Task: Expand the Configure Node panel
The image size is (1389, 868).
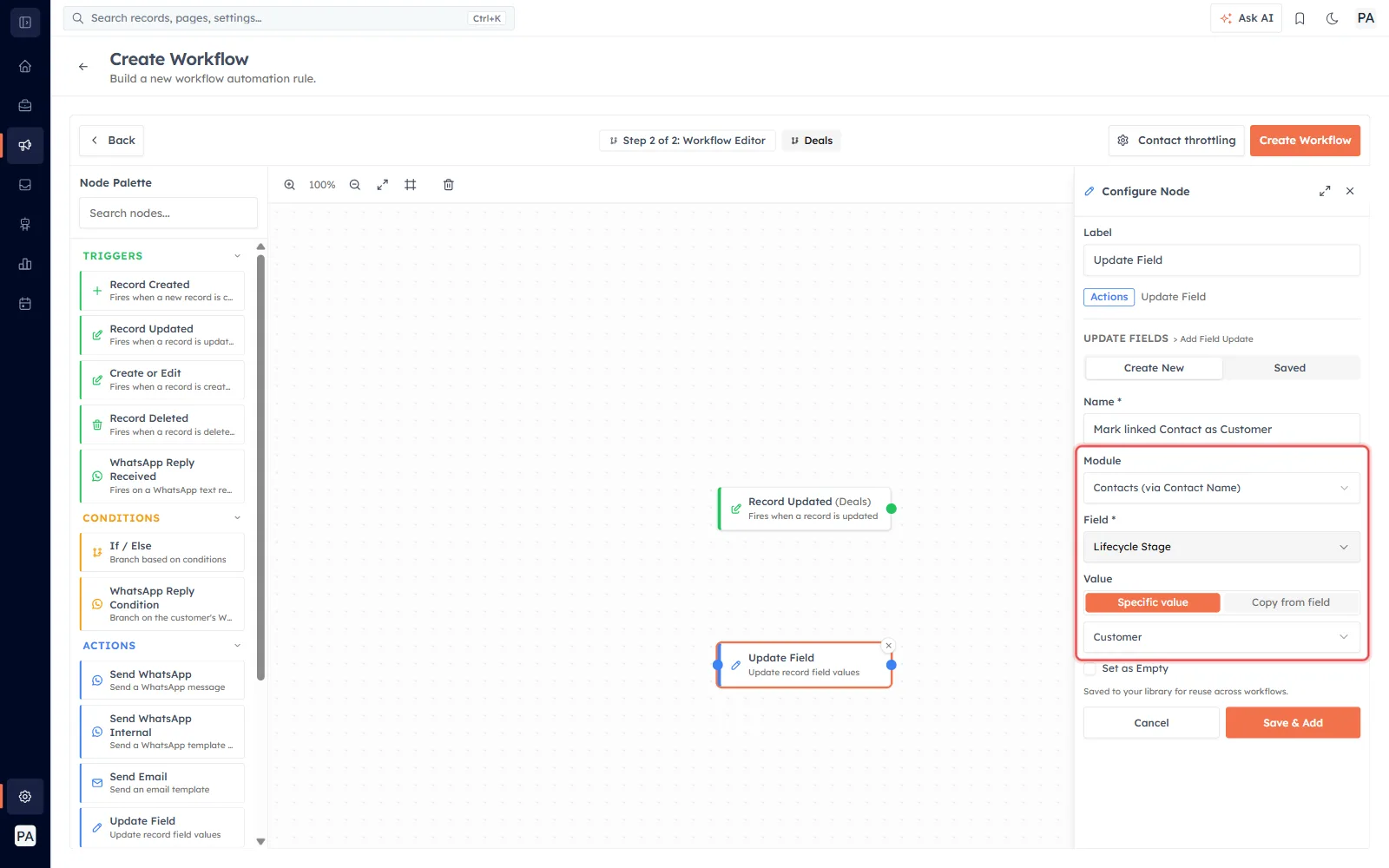Action: point(1325,191)
